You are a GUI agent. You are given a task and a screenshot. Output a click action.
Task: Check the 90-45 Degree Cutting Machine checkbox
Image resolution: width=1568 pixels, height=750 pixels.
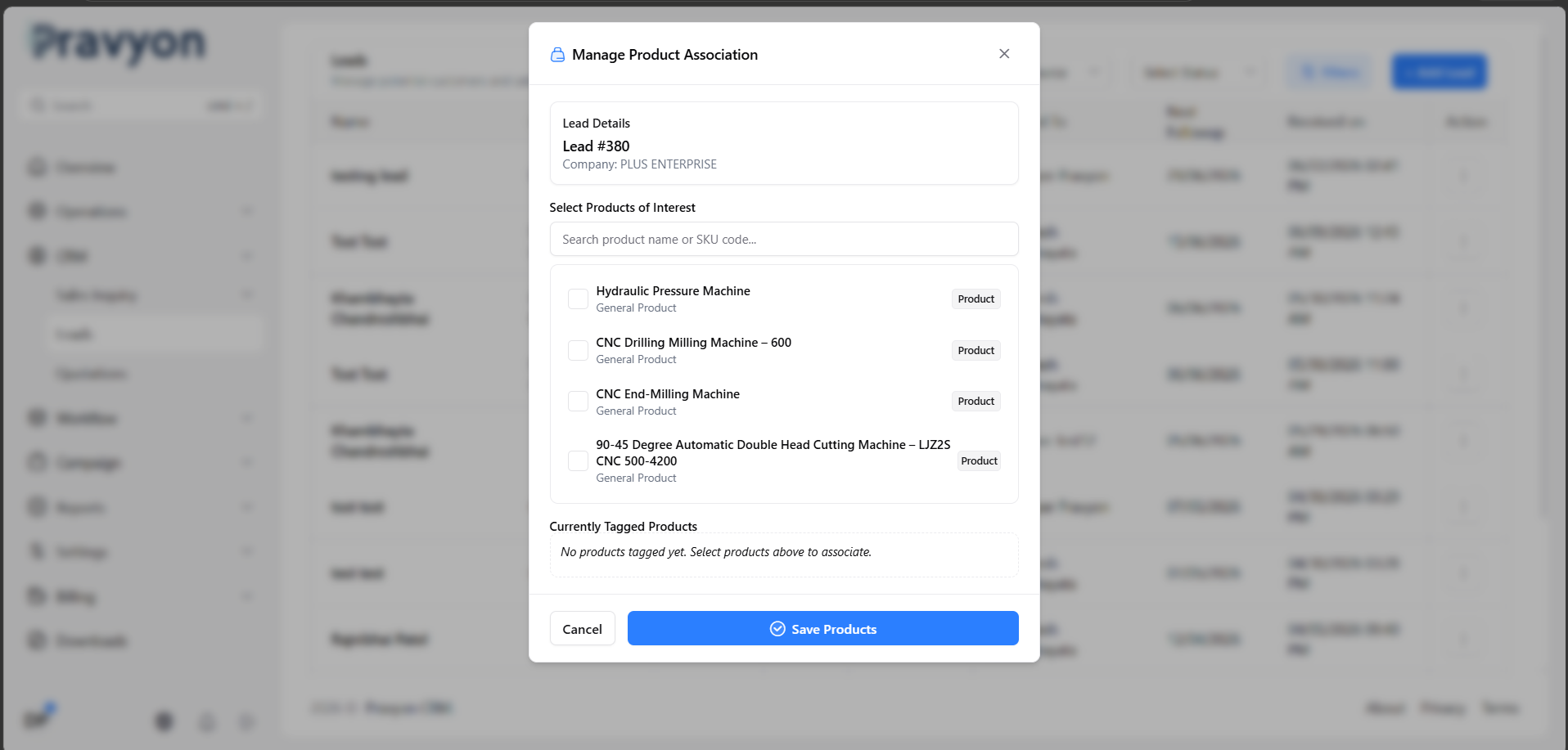[578, 461]
